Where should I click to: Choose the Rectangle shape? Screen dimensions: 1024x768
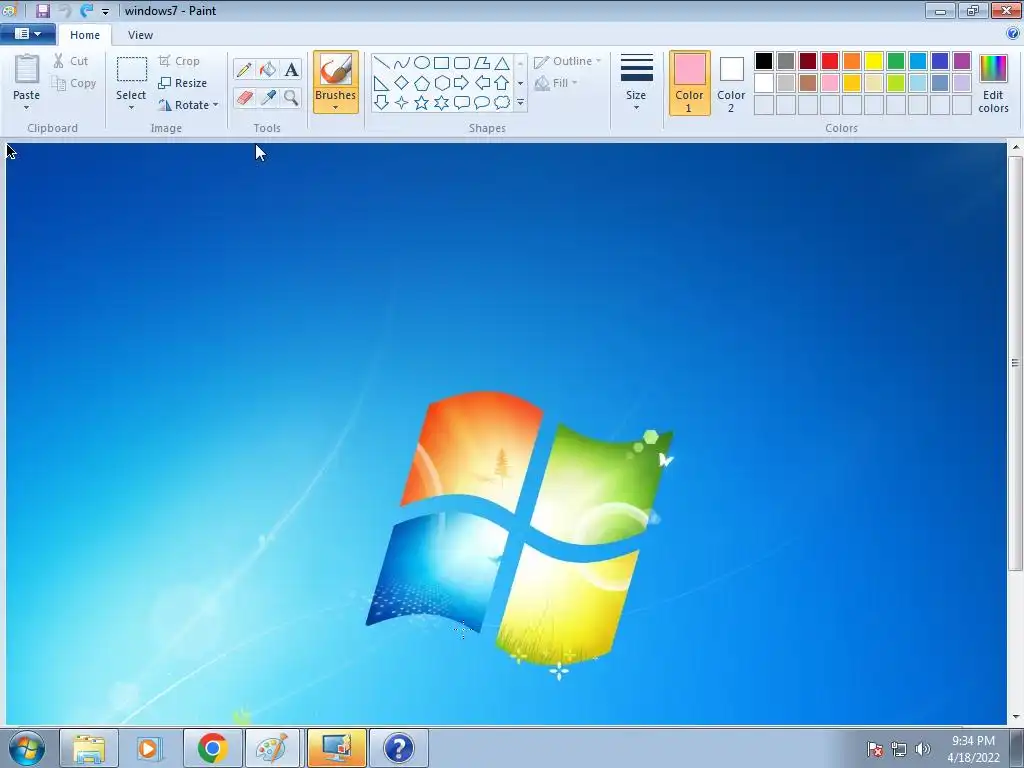pyautogui.click(x=441, y=63)
